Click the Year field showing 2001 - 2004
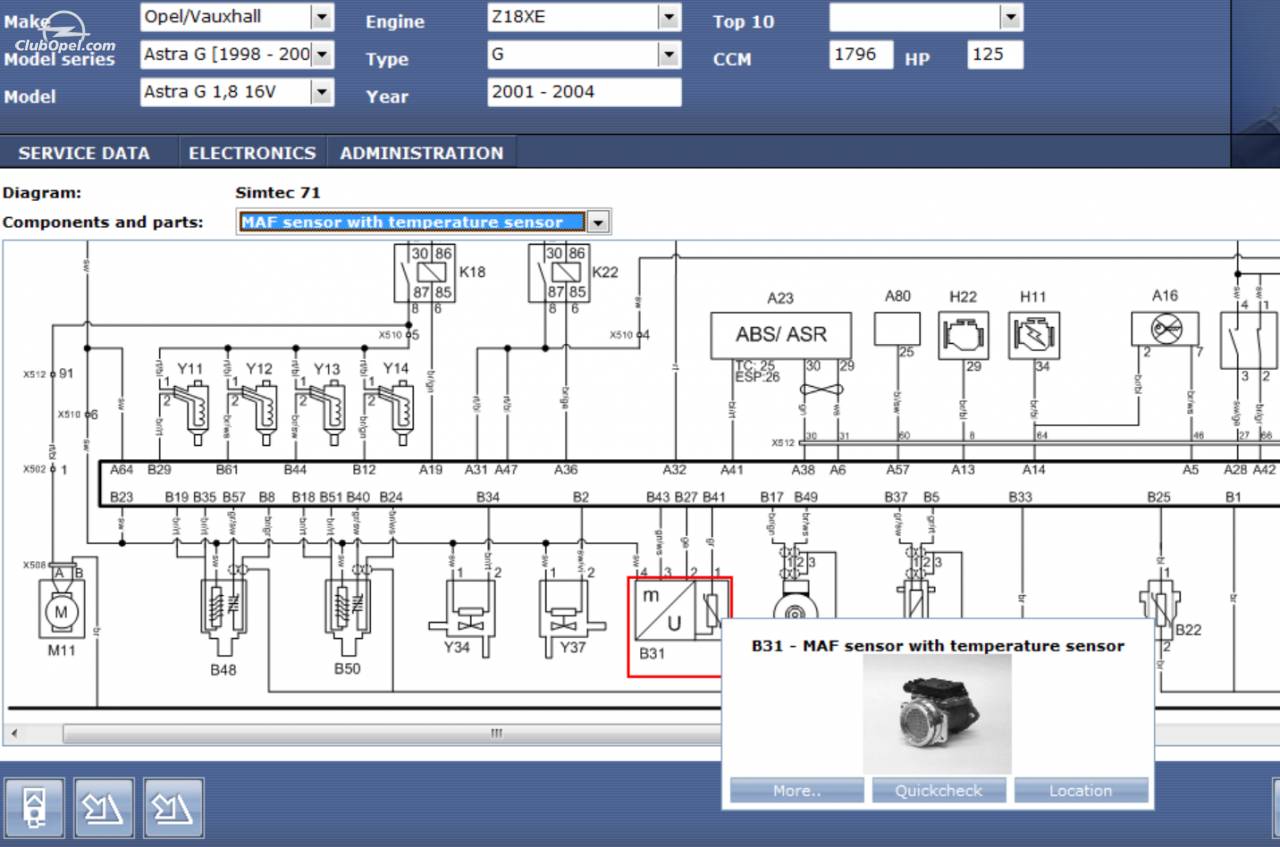The width and height of the screenshot is (1280, 847). pyautogui.click(x=585, y=92)
